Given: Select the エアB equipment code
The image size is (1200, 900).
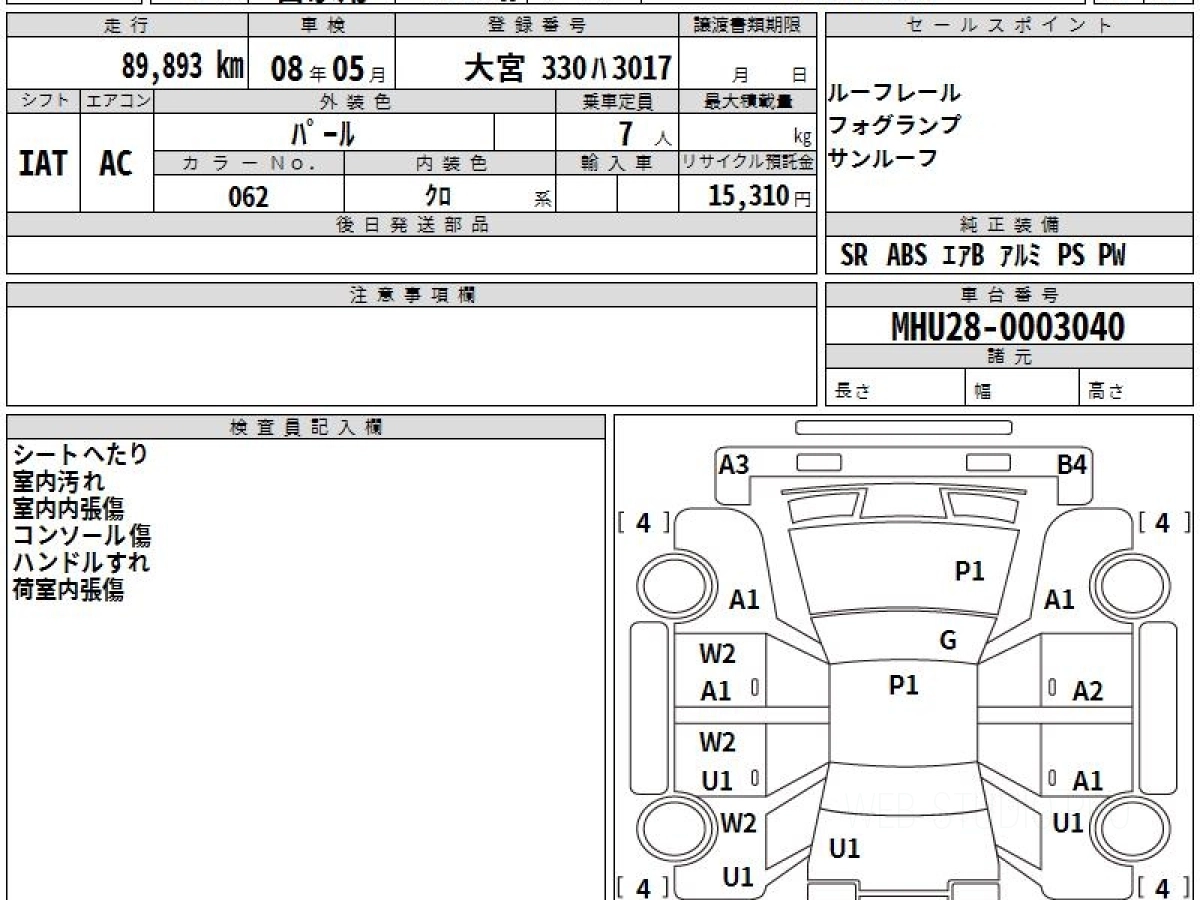Looking at the screenshot, I should (963, 256).
